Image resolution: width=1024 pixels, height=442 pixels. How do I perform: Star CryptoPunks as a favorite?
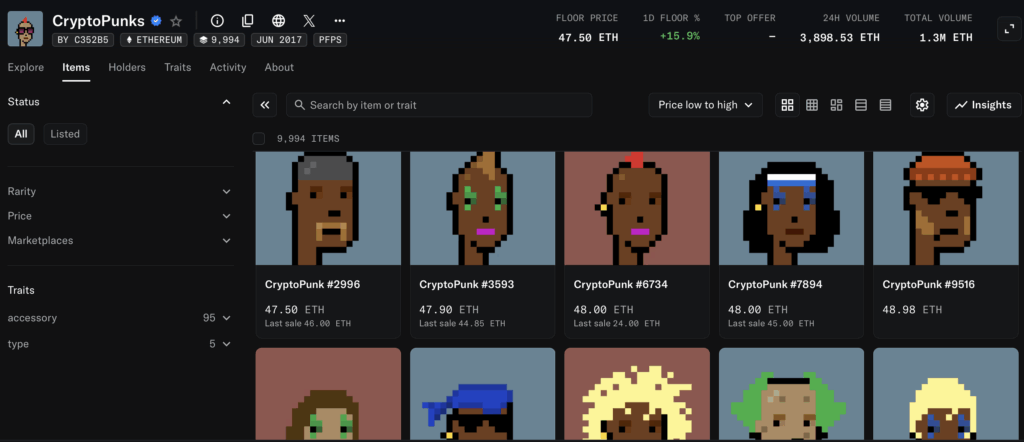tap(176, 21)
